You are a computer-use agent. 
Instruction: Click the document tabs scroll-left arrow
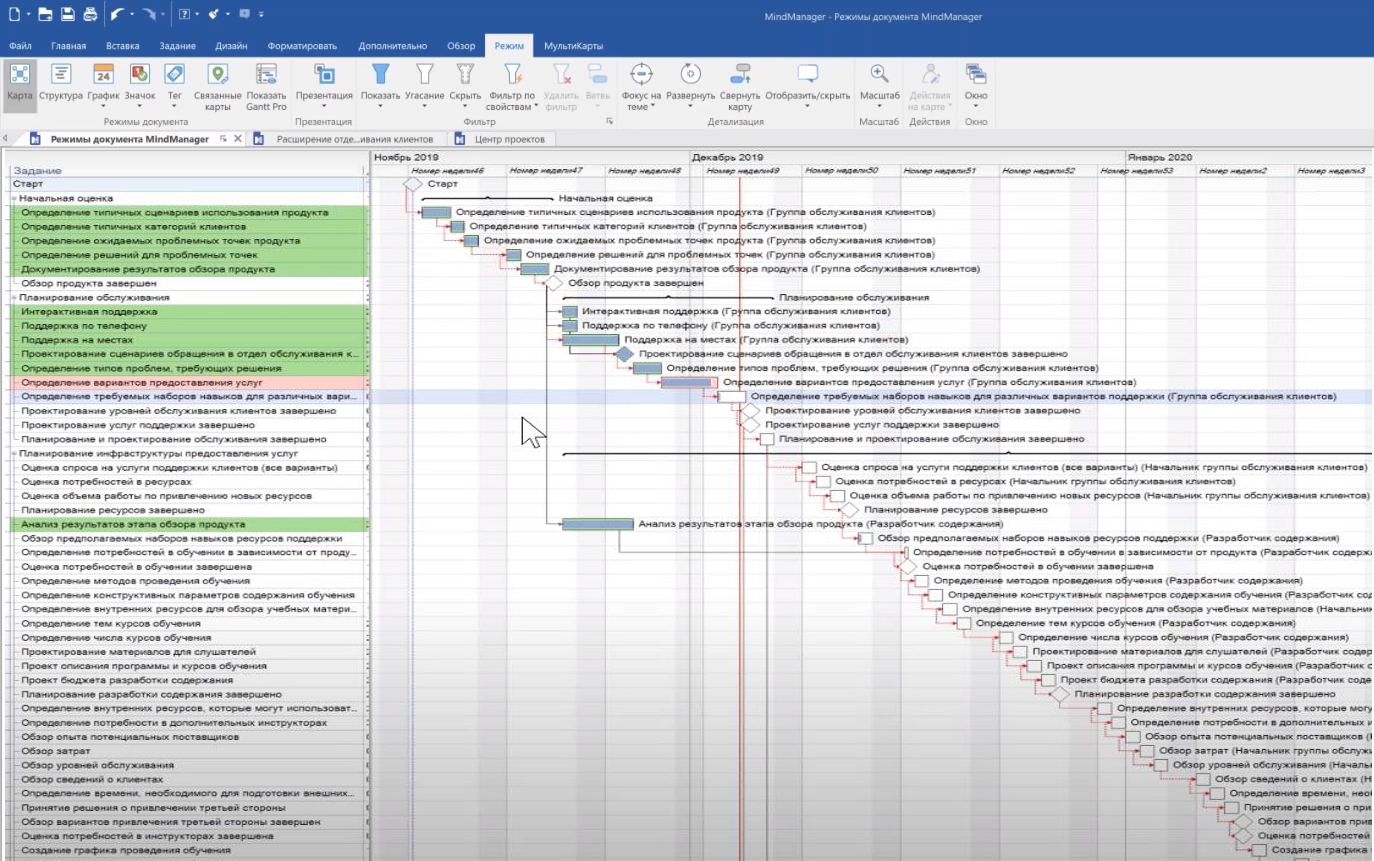coord(7,139)
